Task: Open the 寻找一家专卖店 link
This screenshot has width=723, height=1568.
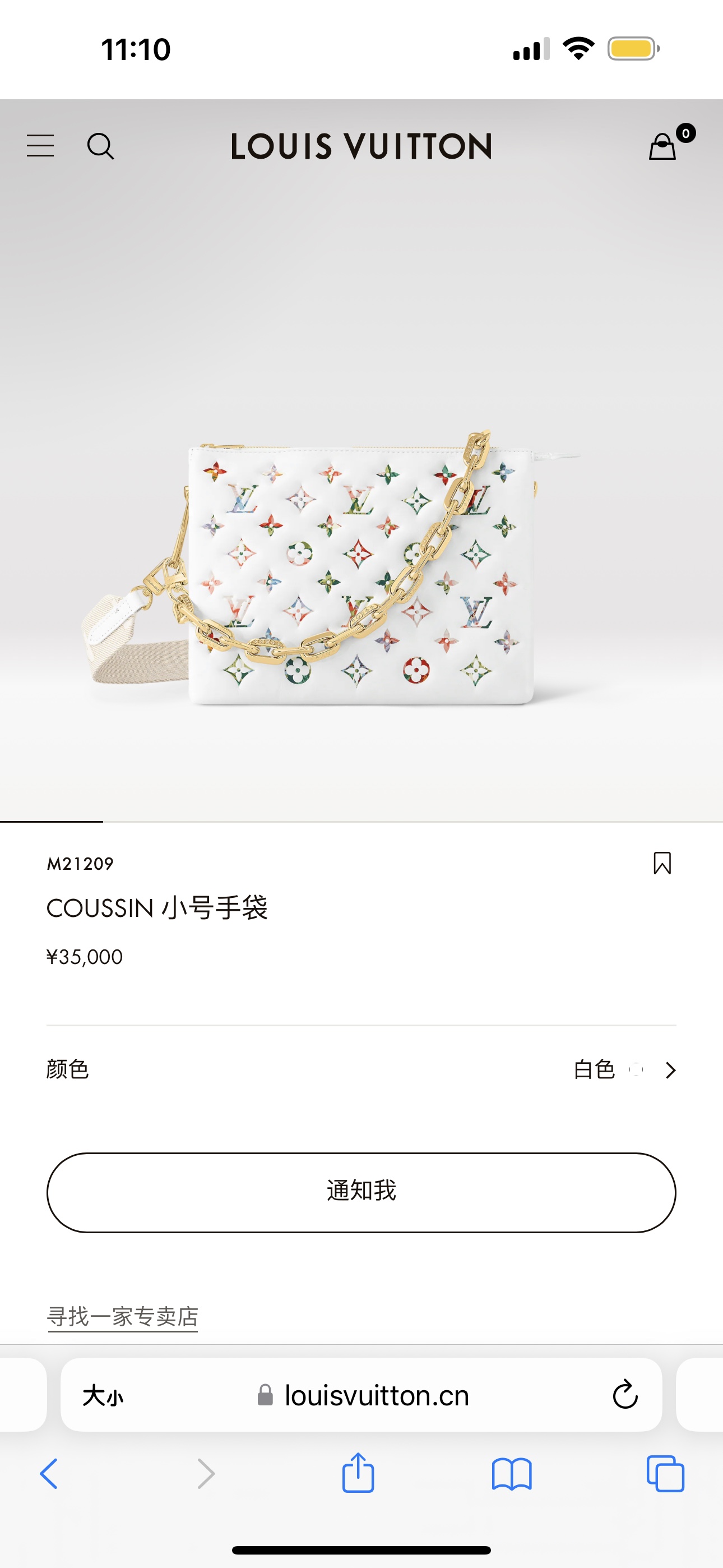Action: tap(122, 1317)
